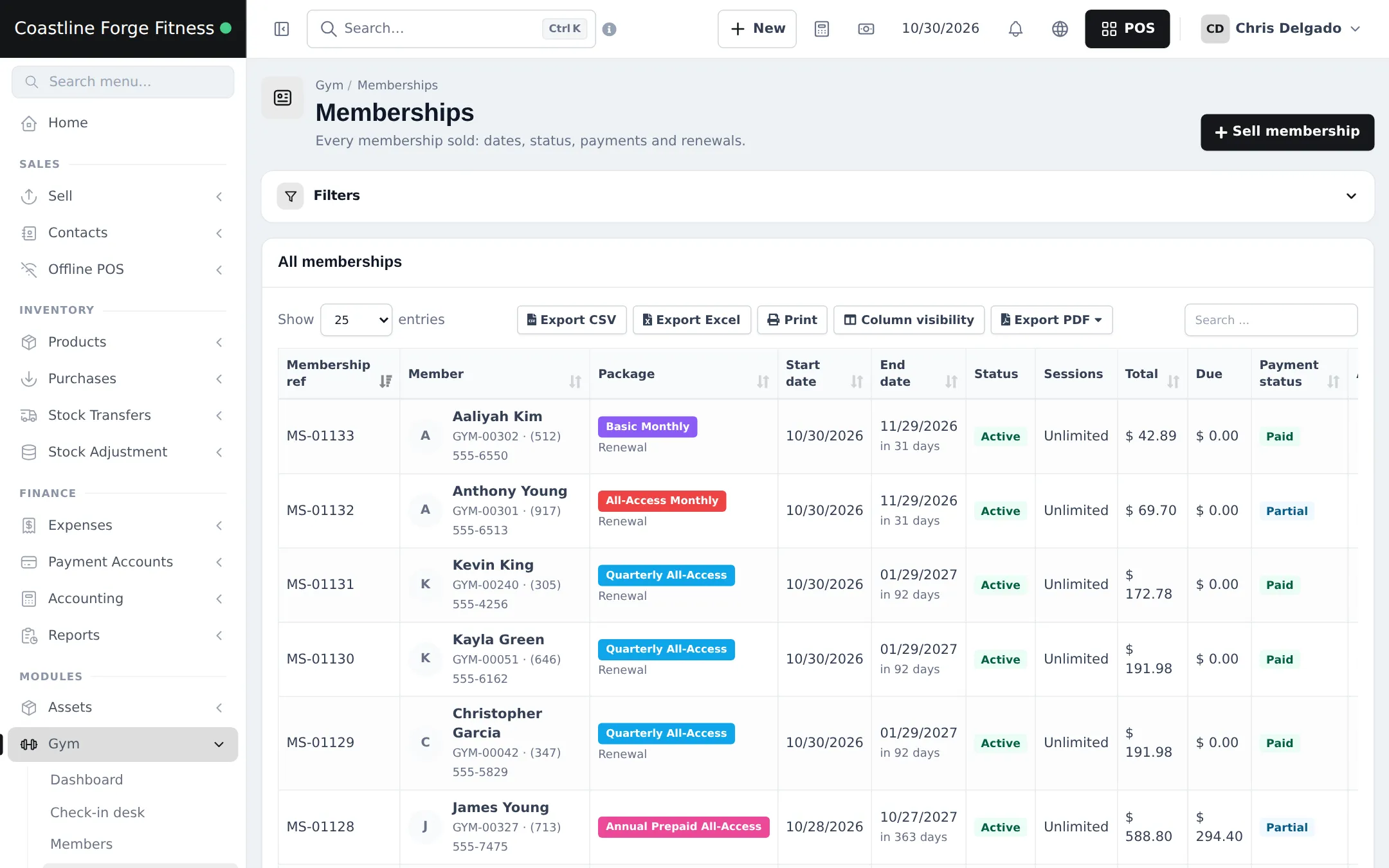This screenshot has height=868, width=1389.
Task: Sort by Member column icon
Action: 575,381
